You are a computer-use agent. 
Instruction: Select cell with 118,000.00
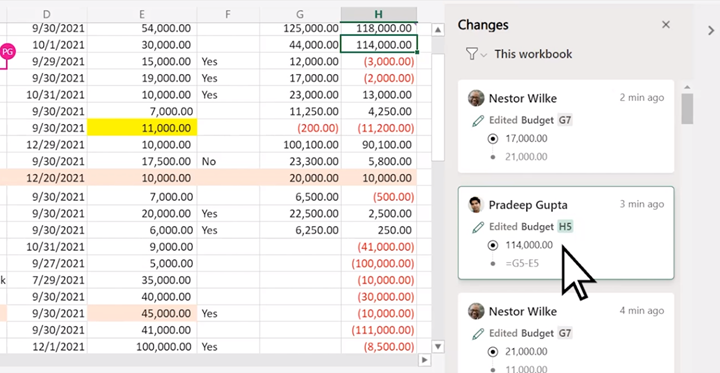tap(379, 28)
